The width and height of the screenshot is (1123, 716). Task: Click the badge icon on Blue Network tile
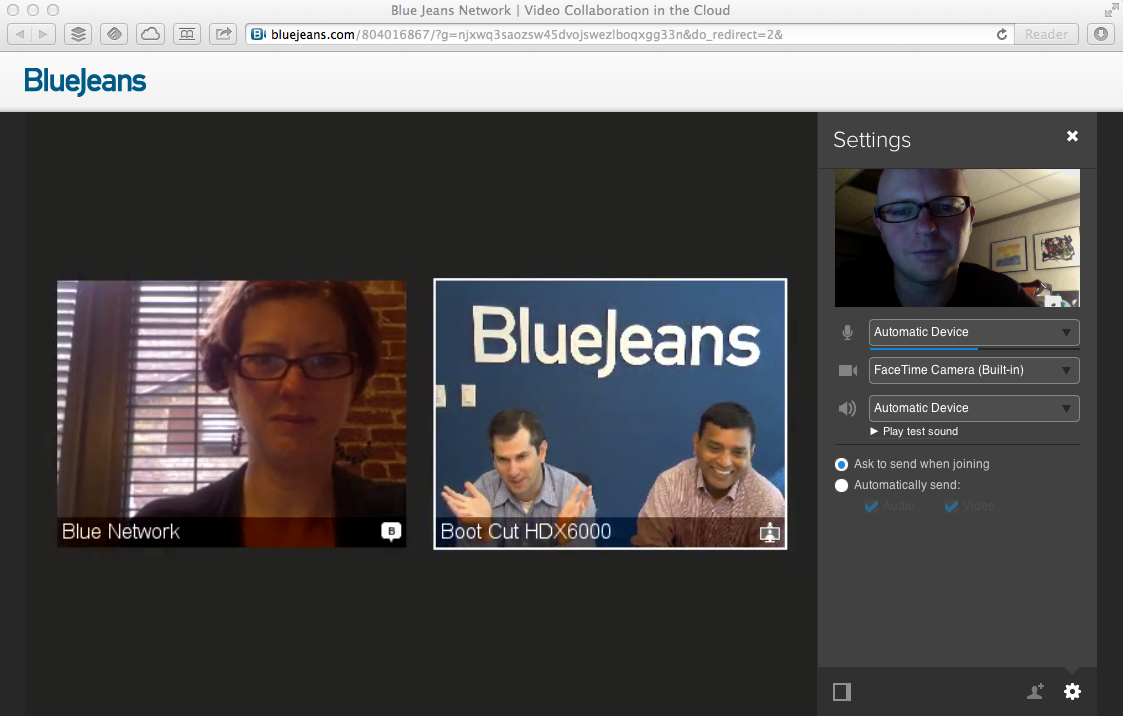point(391,531)
